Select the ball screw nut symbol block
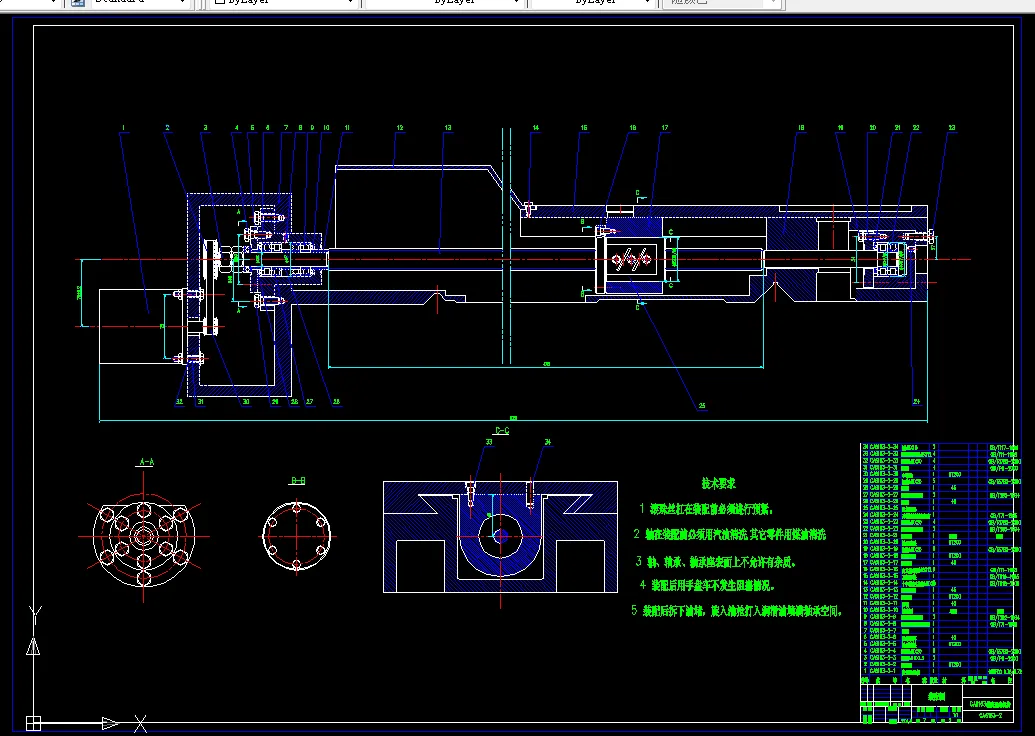This screenshot has height=736, width=1035. [631, 259]
